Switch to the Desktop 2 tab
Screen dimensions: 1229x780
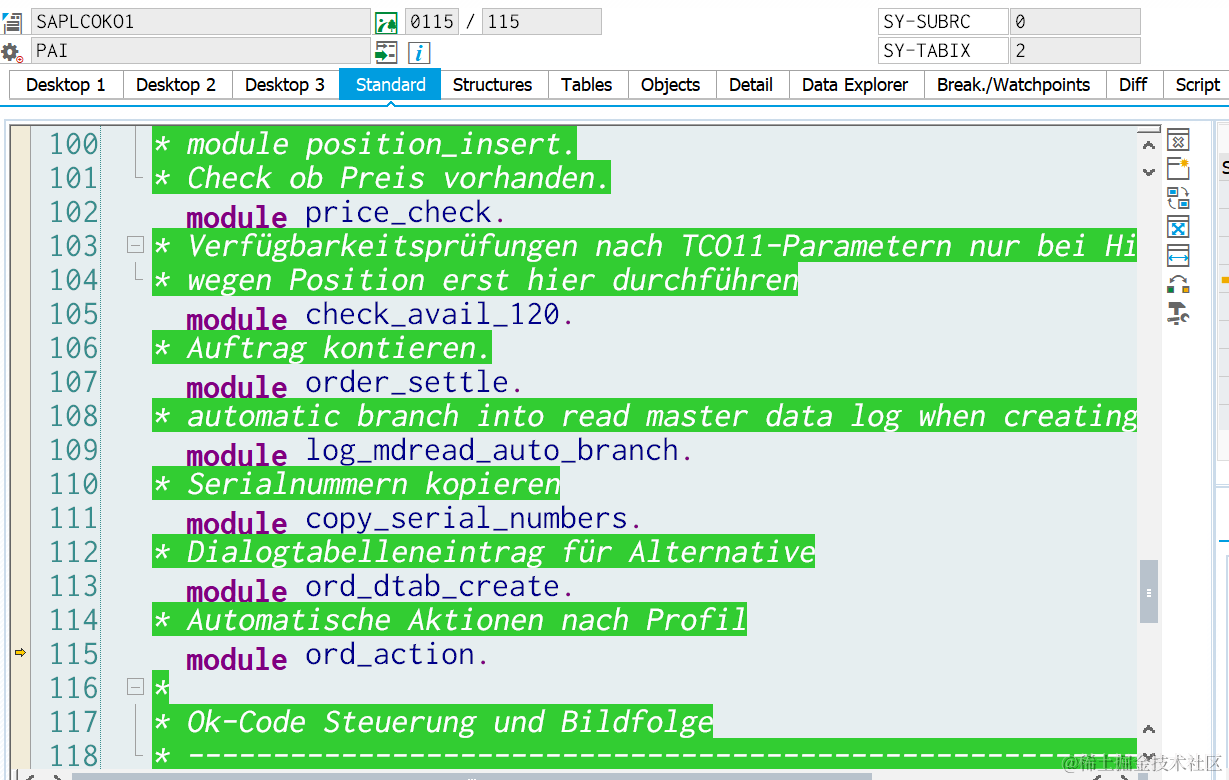pos(176,85)
